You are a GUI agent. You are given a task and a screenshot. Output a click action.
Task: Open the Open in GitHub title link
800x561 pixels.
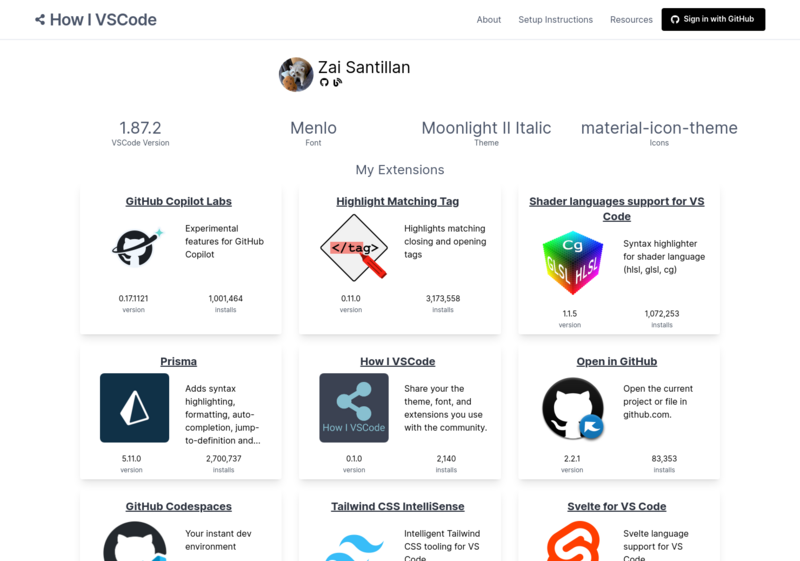617,362
